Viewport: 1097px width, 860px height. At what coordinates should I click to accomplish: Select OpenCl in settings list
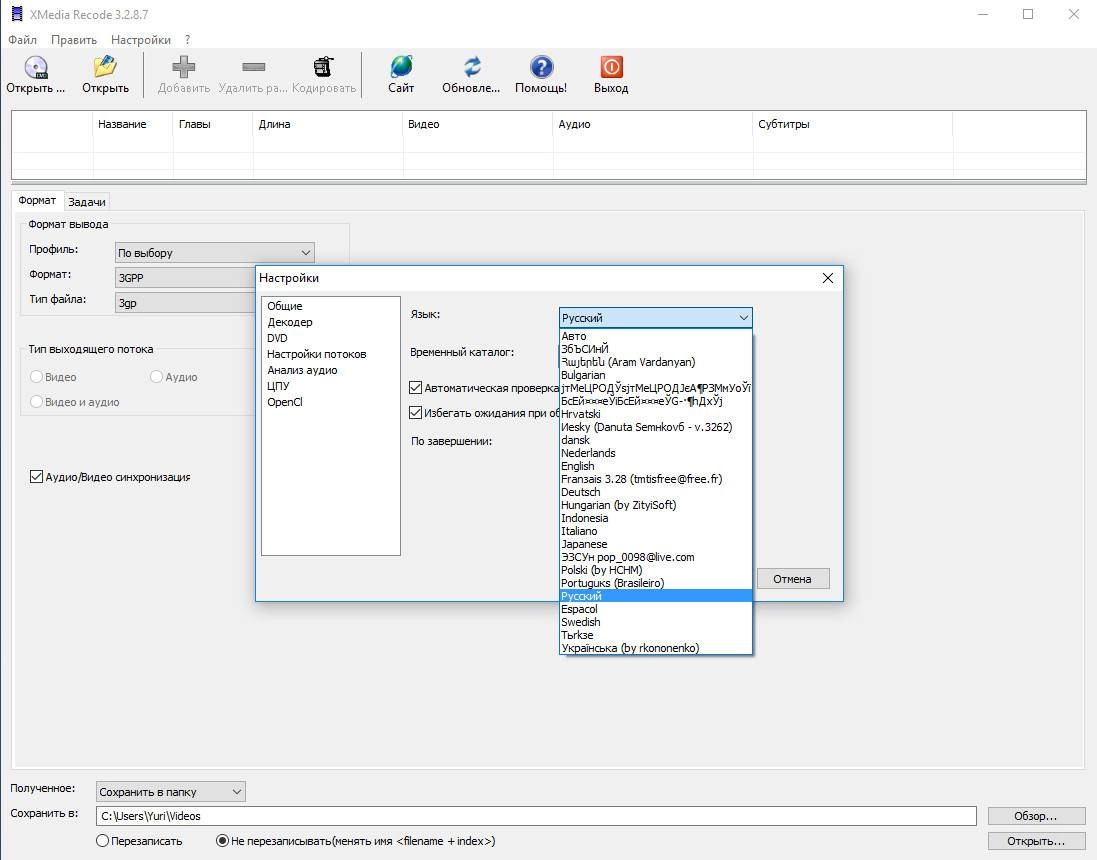(285, 402)
